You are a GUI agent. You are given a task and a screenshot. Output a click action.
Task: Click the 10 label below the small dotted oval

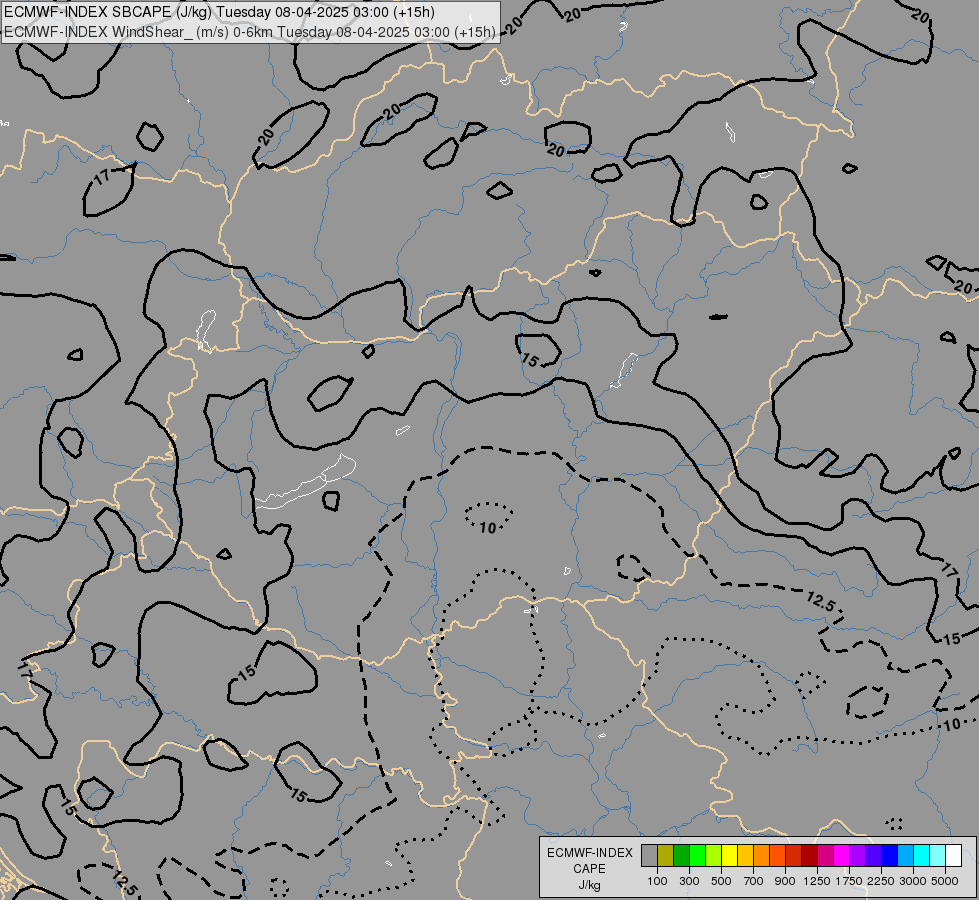click(x=488, y=528)
